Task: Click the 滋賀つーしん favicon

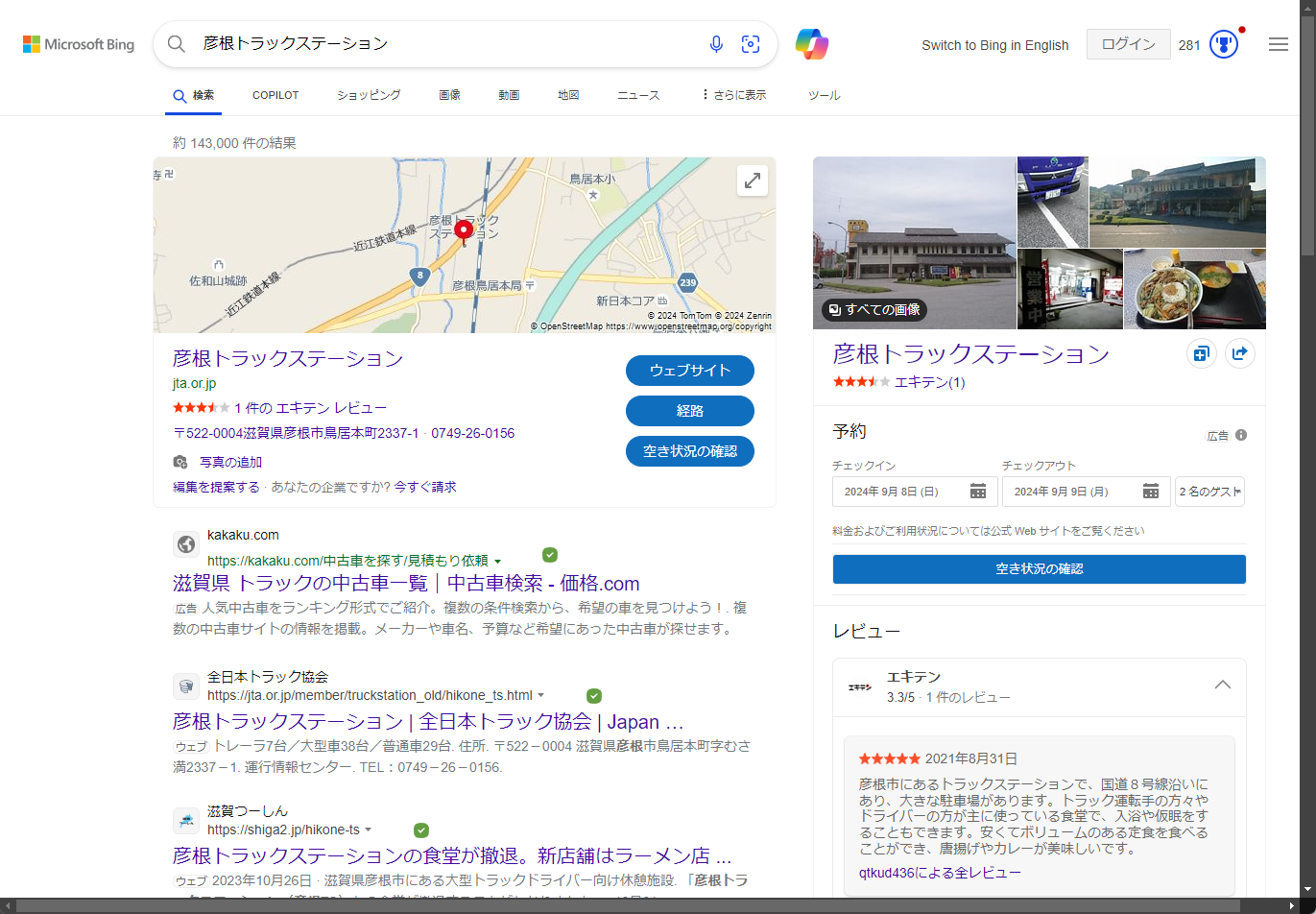Action: coord(186,821)
